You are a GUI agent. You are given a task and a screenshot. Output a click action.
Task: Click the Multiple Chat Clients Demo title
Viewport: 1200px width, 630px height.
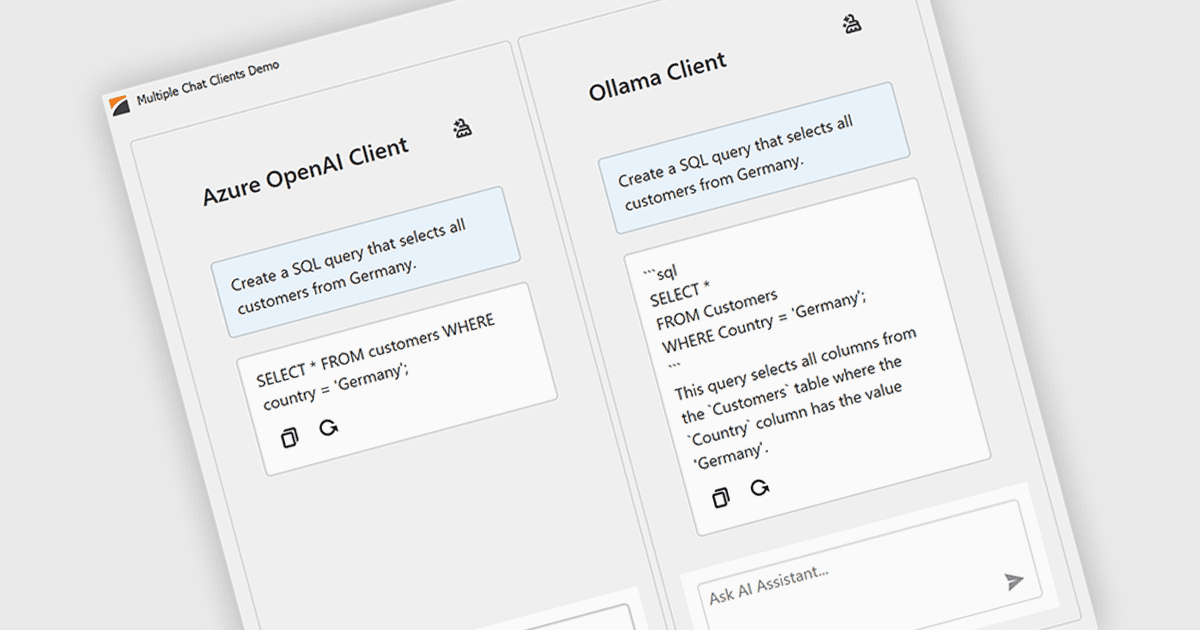pyautogui.click(x=208, y=83)
